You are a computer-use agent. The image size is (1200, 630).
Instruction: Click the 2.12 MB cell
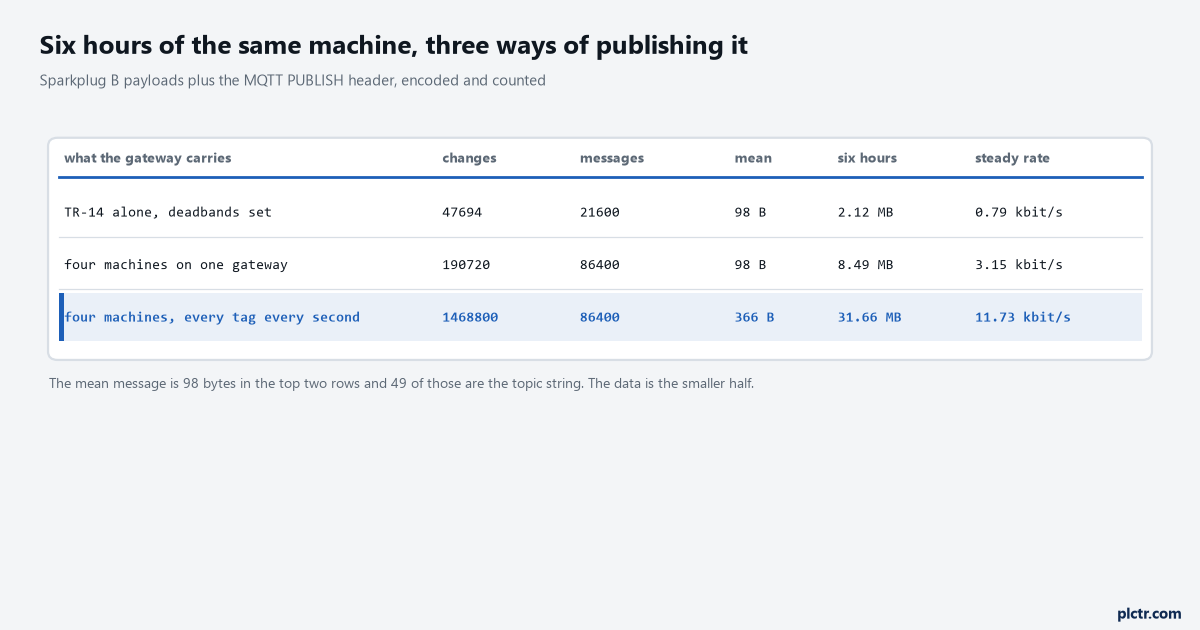(x=866, y=212)
